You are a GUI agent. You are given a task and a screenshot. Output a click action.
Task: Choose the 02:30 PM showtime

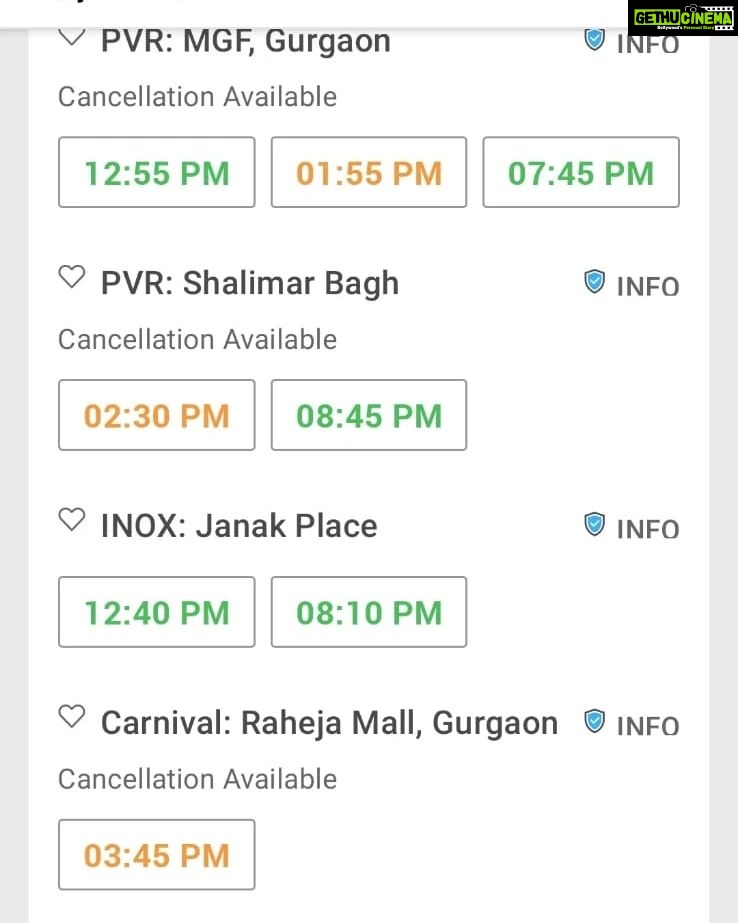pyautogui.click(x=157, y=415)
